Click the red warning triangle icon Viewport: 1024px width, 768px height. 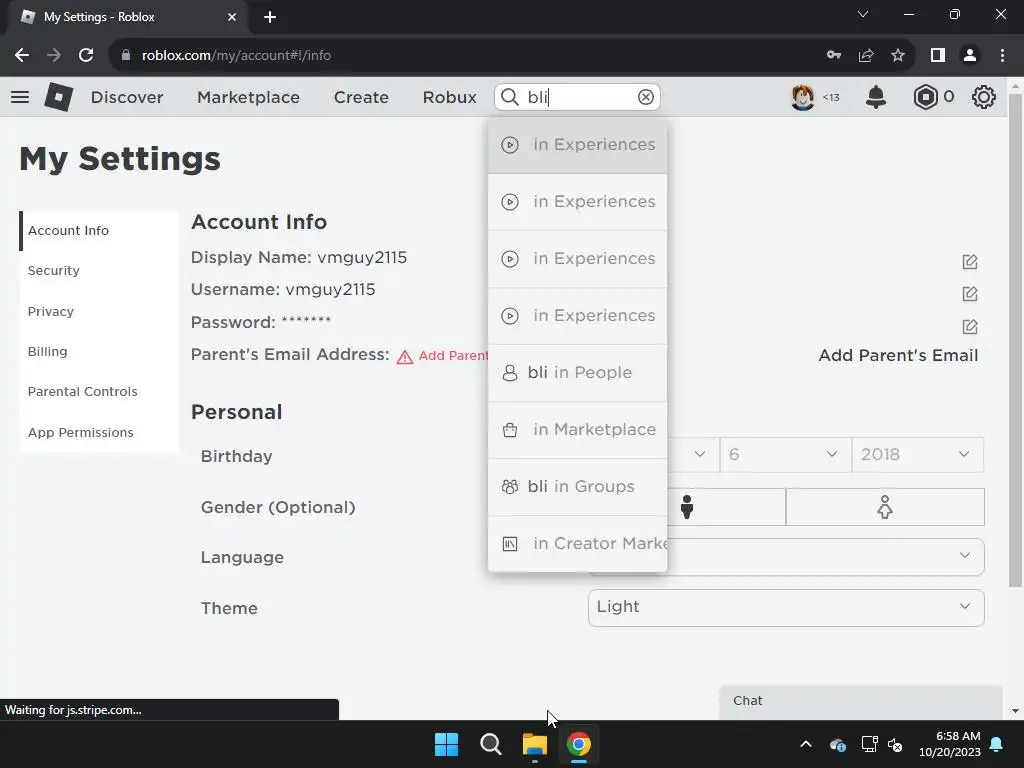pos(405,357)
